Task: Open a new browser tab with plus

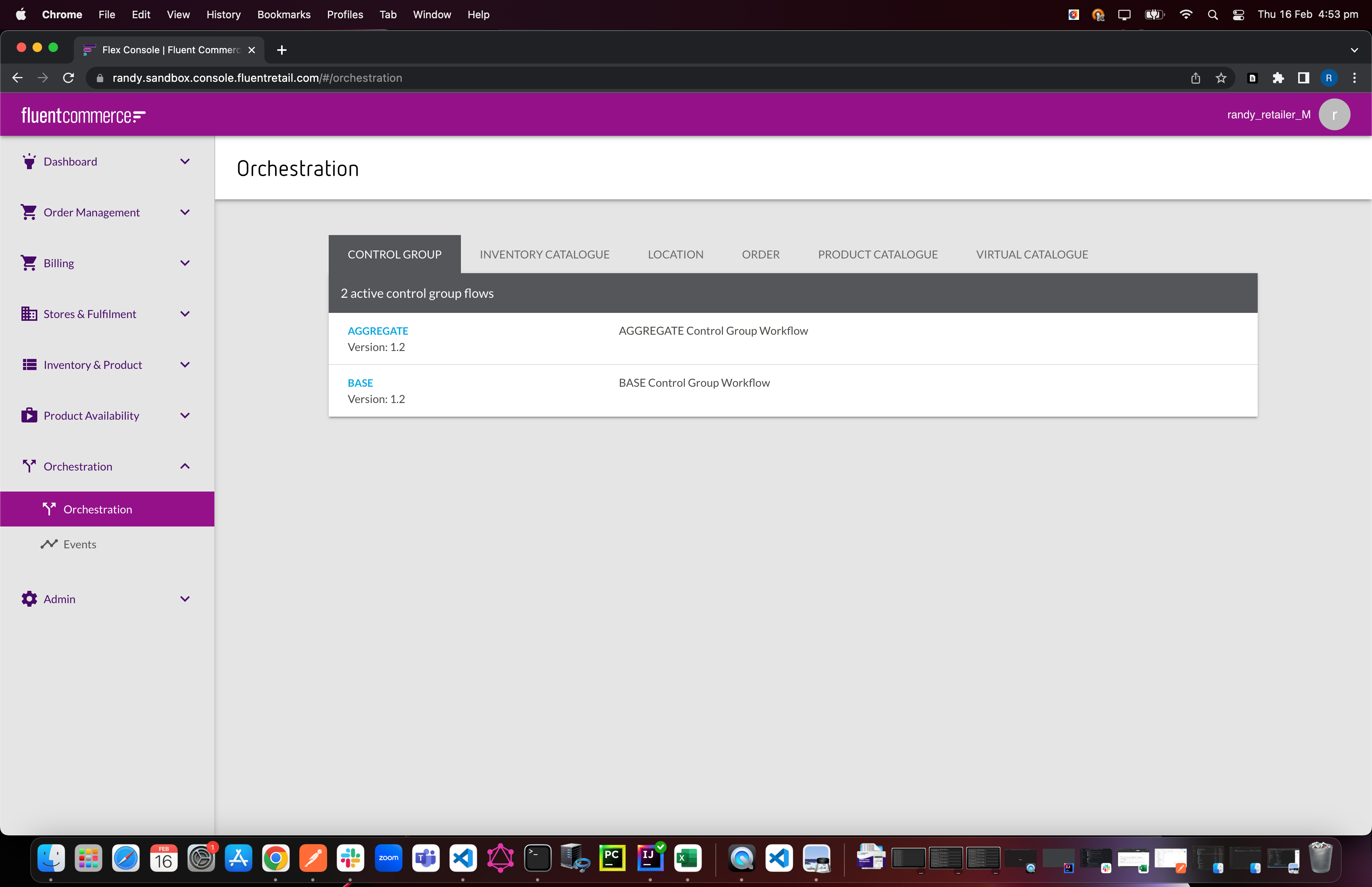Action: (x=281, y=50)
